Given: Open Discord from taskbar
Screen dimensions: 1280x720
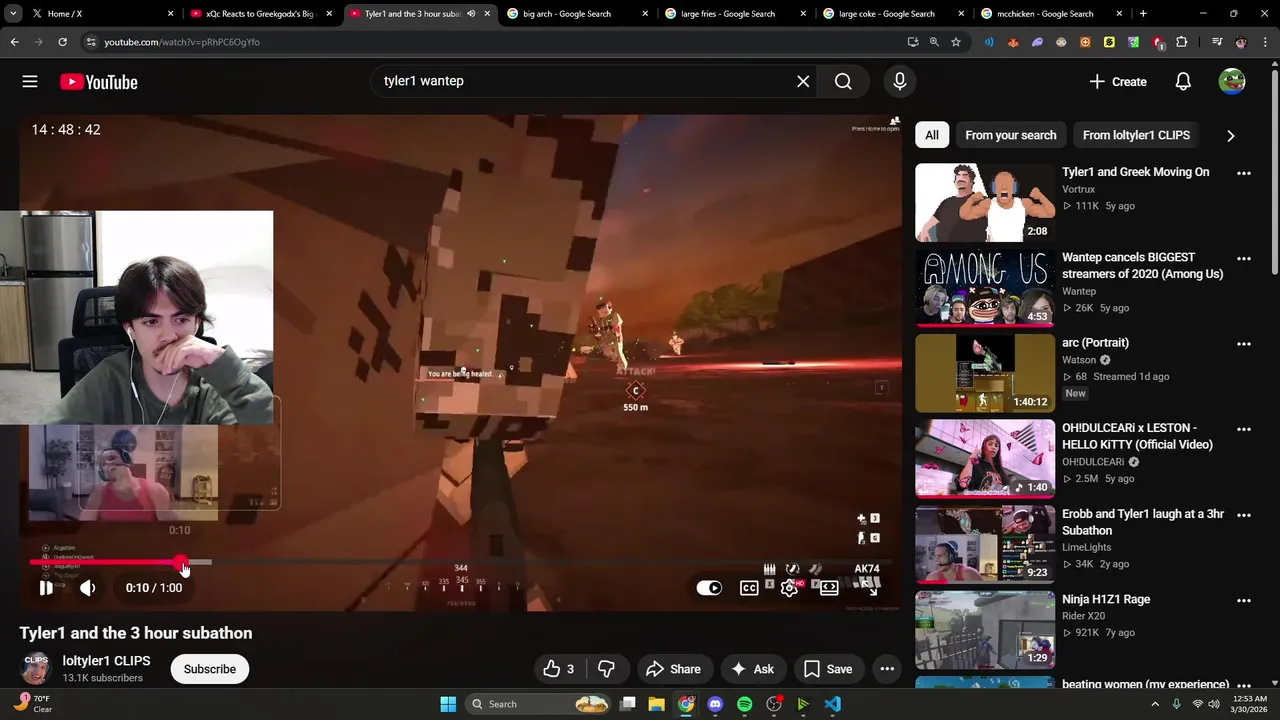Looking at the screenshot, I should pyautogui.click(x=715, y=704).
